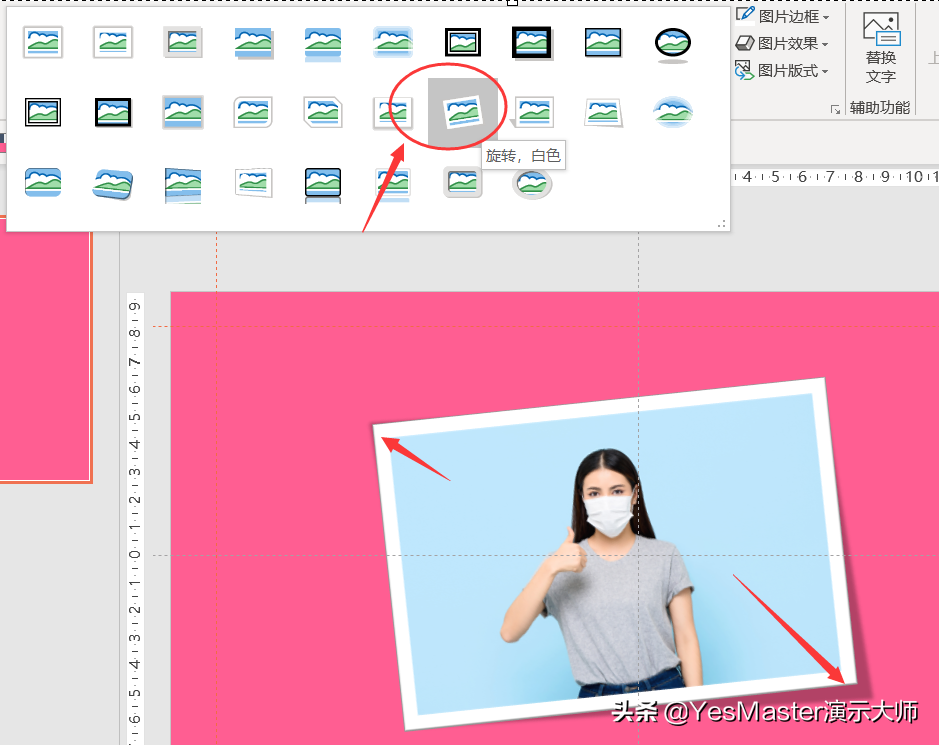
Task: Apply Double Frame Black picture style
Action: (x=463, y=43)
